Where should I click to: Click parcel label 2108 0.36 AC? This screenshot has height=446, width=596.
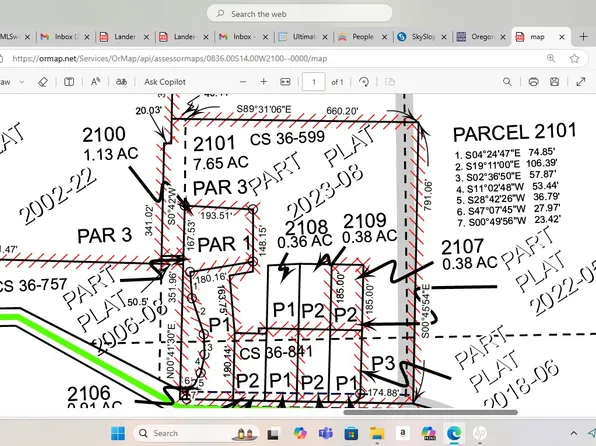coord(305,235)
